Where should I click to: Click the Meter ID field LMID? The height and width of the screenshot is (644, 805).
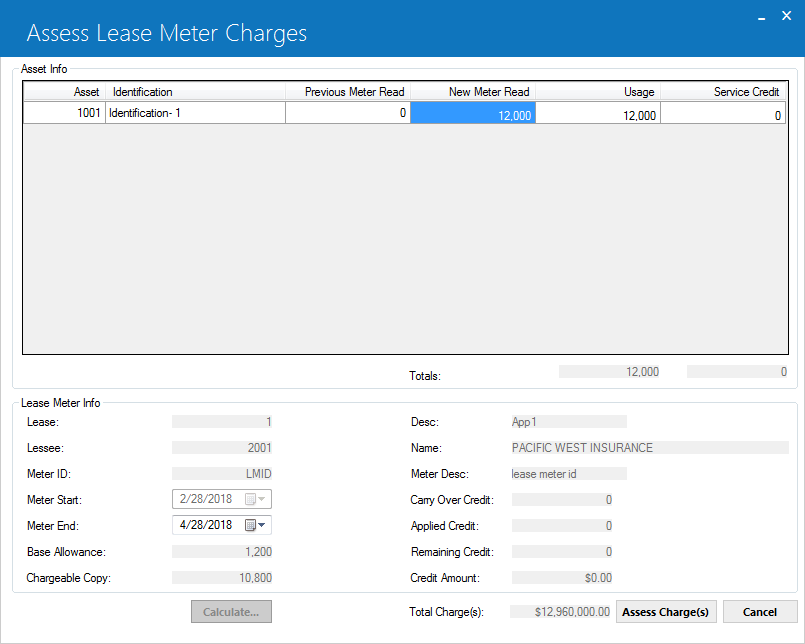coord(222,473)
